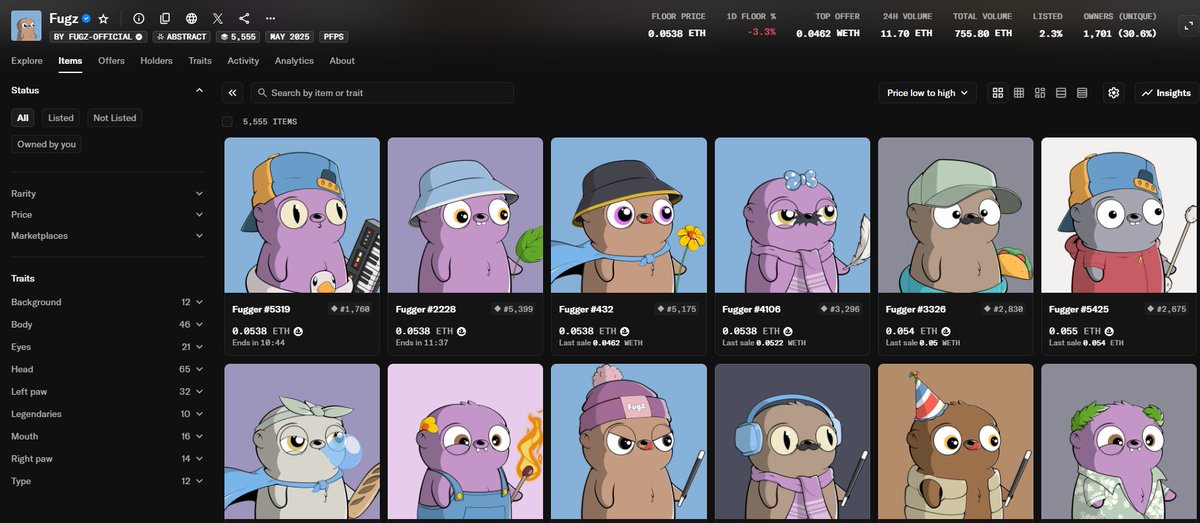Select the Not Listed status filter

pyautogui.click(x=114, y=118)
